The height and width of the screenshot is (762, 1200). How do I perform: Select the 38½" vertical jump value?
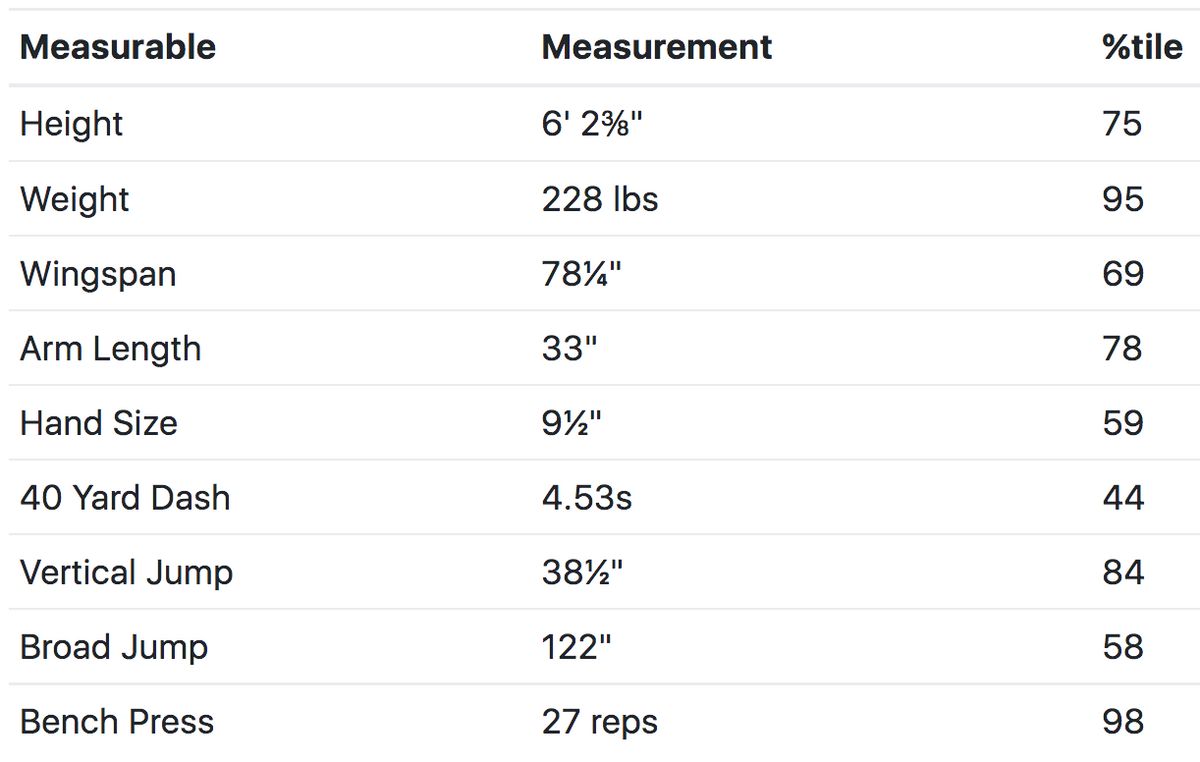(583, 573)
